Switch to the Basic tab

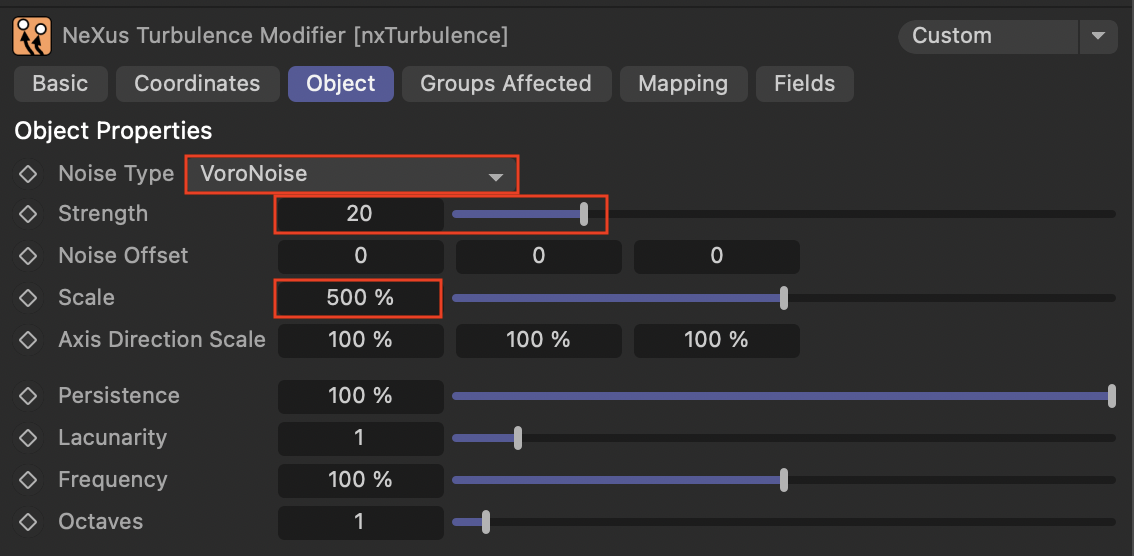click(x=61, y=84)
